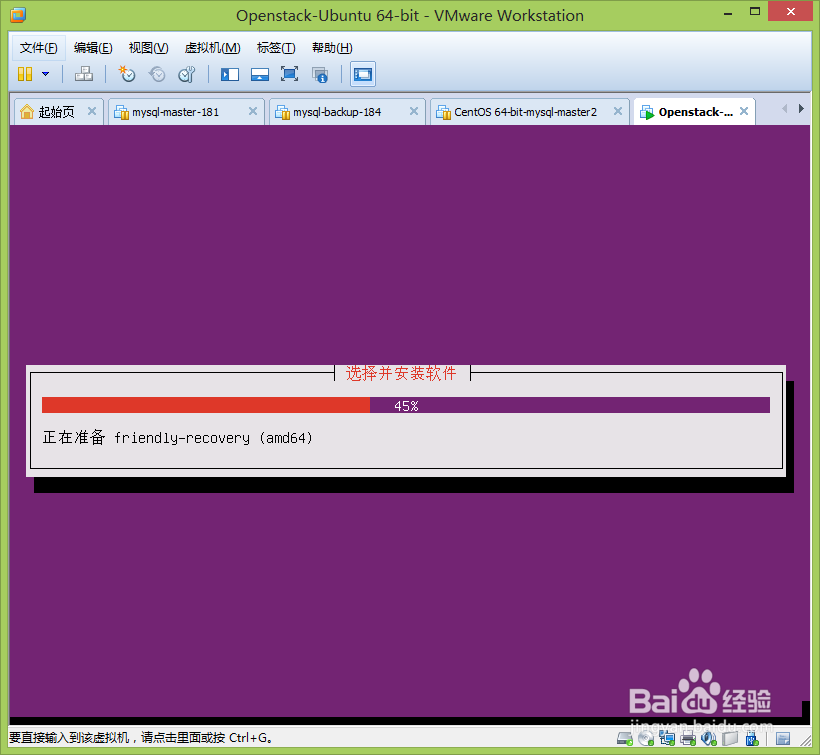Click the printer device status icon
The height and width of the screenshot is (755, 820).
click(x=688, y=740)
